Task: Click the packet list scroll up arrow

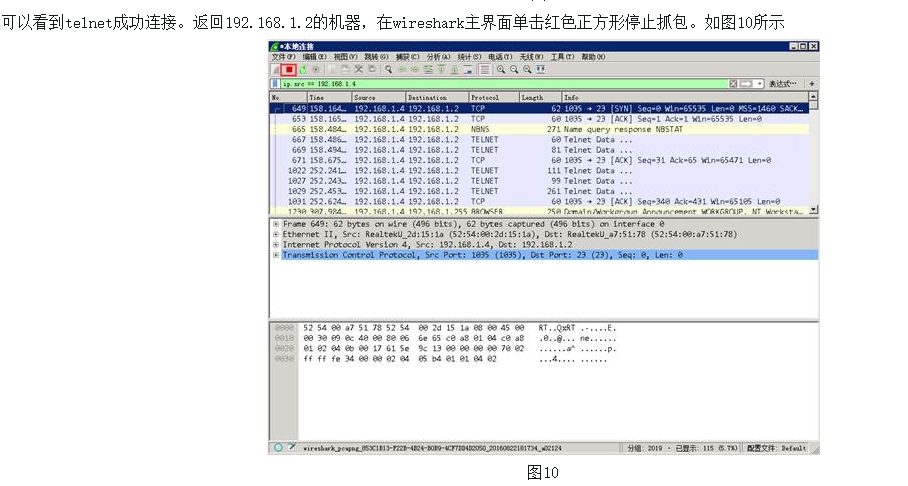Action: click(x=813, y=97)
